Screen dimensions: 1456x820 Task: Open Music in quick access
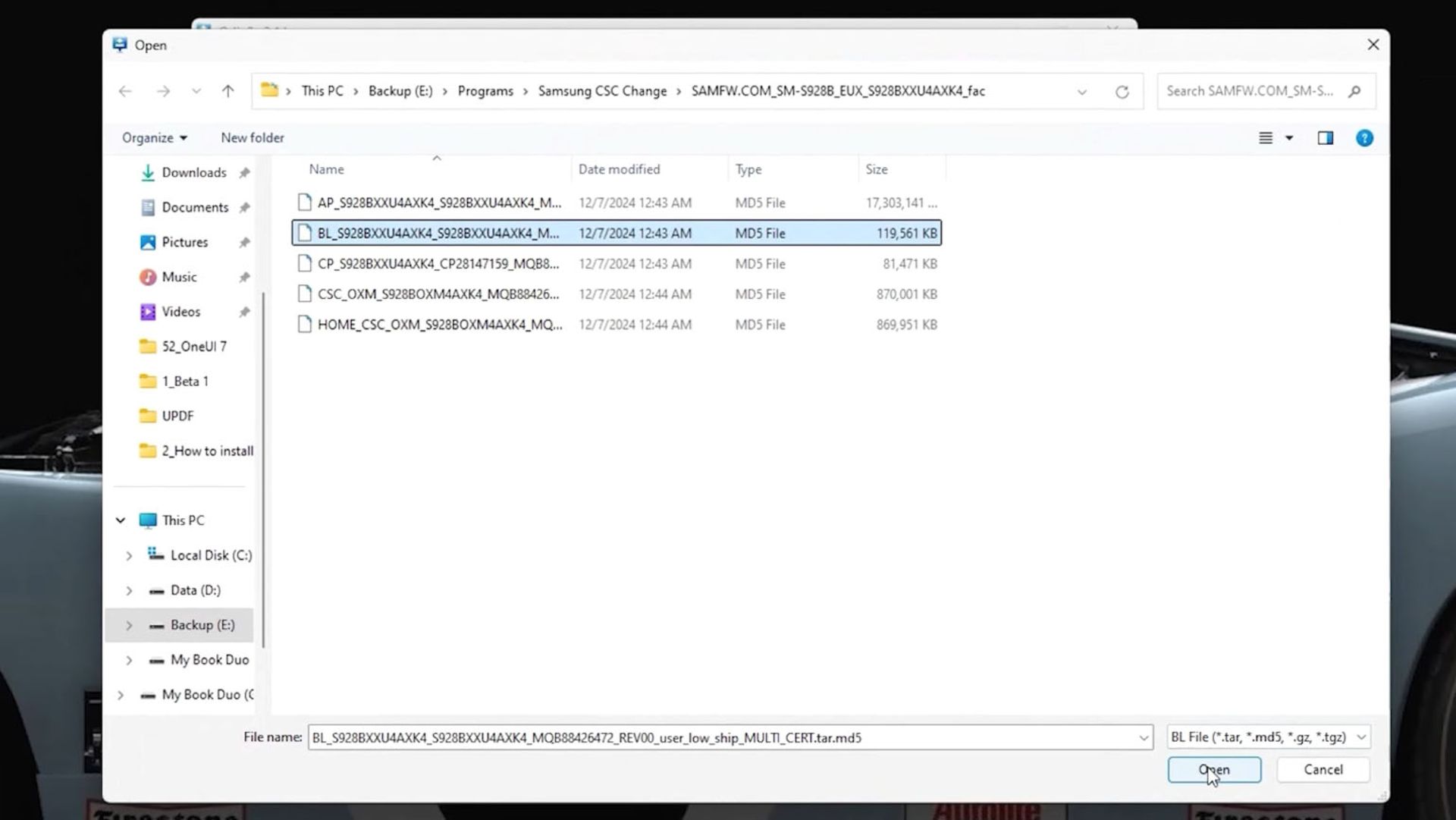click(179, 277)
